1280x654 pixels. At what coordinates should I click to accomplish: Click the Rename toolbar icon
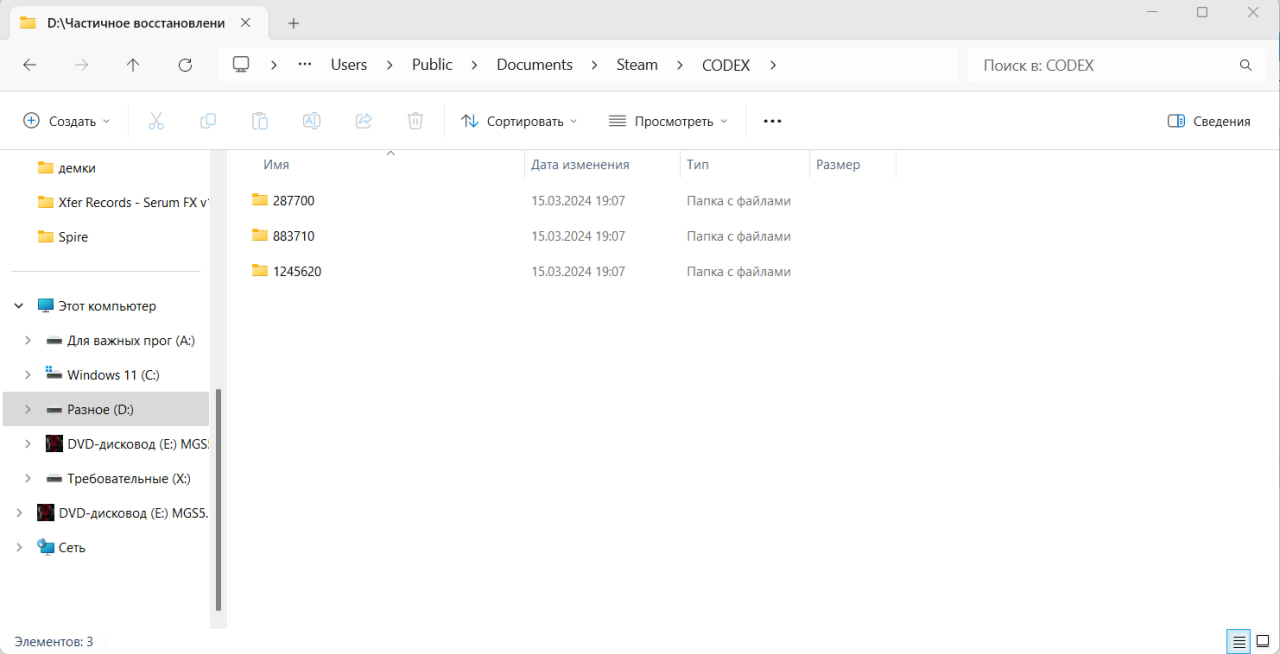click(x=311, y=121)
